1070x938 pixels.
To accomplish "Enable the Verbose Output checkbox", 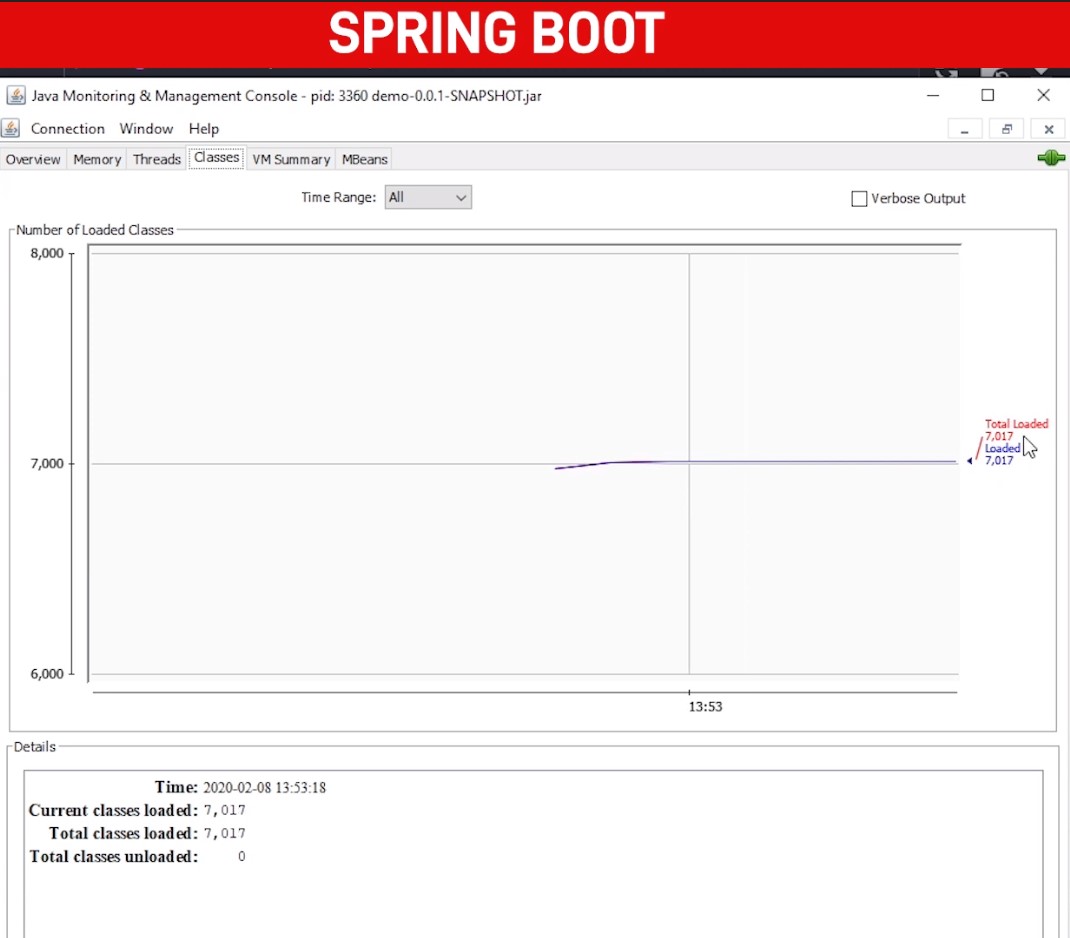I will 858,198.
